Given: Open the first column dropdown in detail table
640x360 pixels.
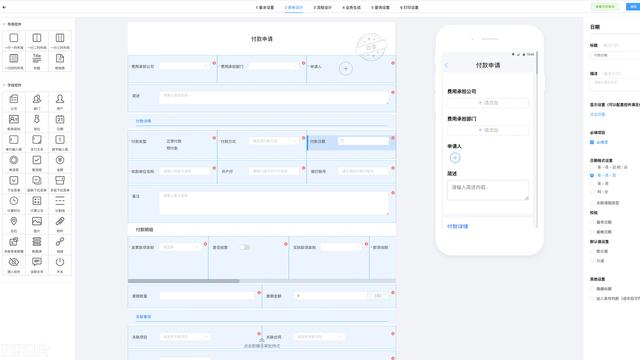Looking at the screenshot, I should pyautogui.click(x=180, y=247).
